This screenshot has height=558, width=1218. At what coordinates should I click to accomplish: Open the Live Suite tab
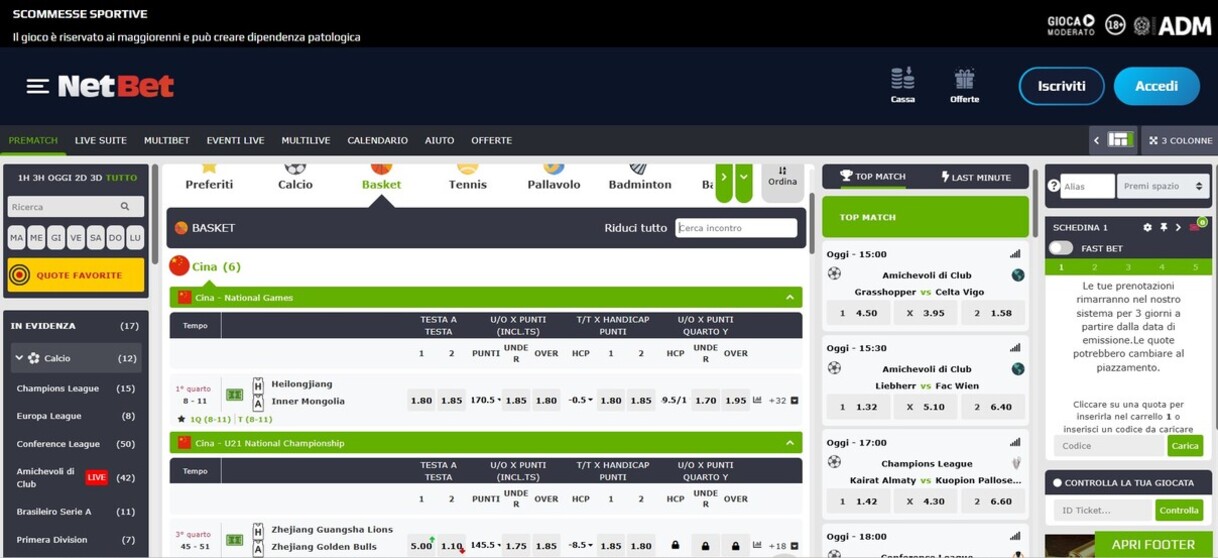100,140
